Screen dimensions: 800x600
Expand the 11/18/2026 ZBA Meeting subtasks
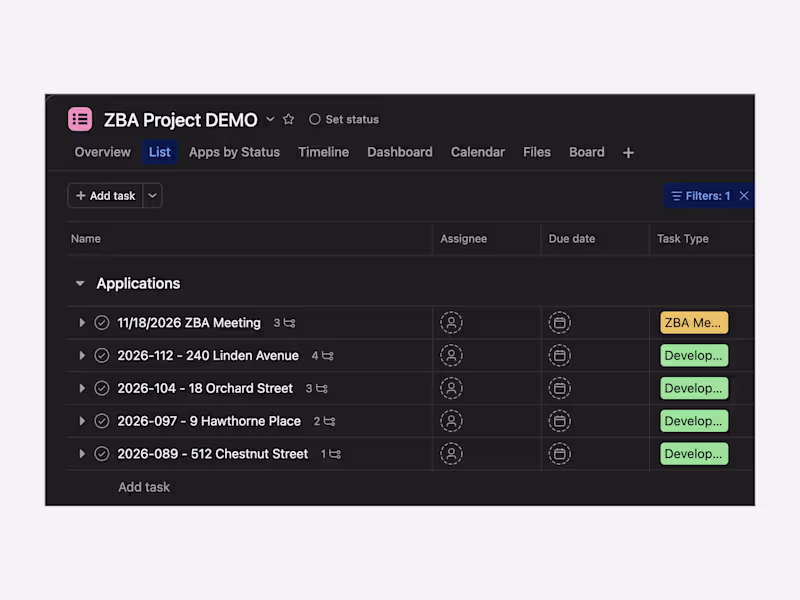point(82,322)
